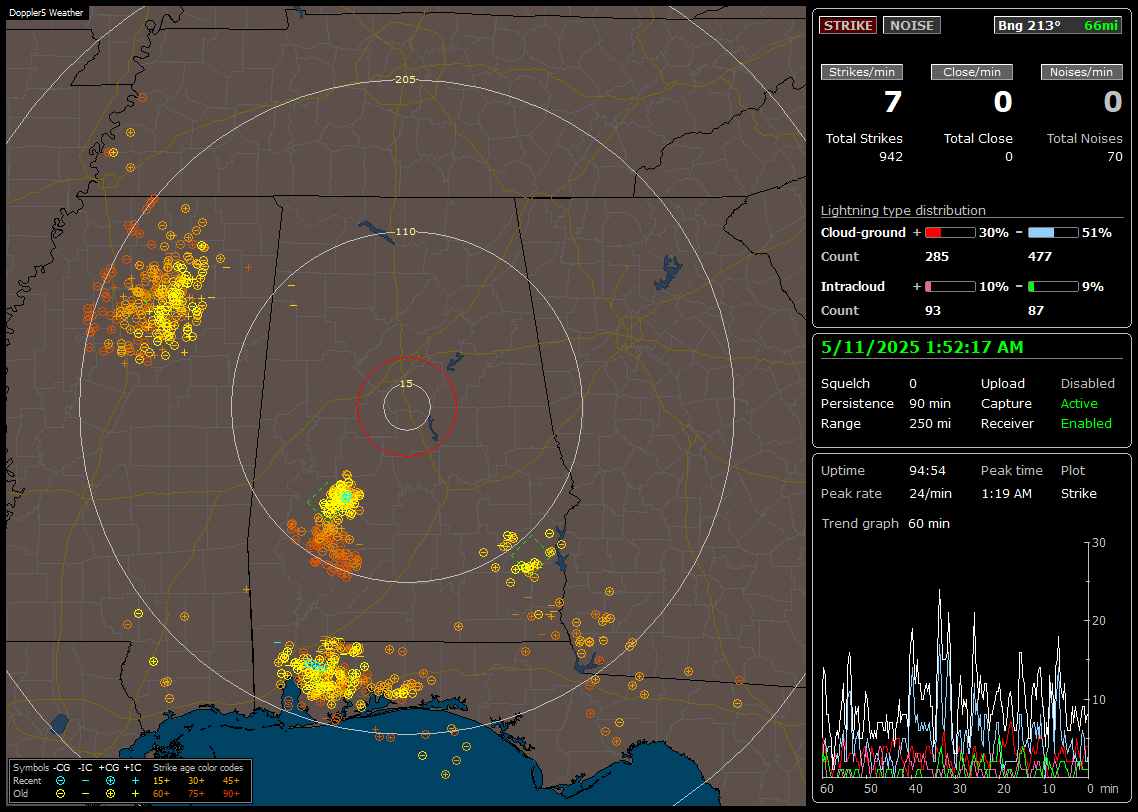1138x812 pixels.
Task: Click the Total Noises value 70
Action: click(1115, 157)
